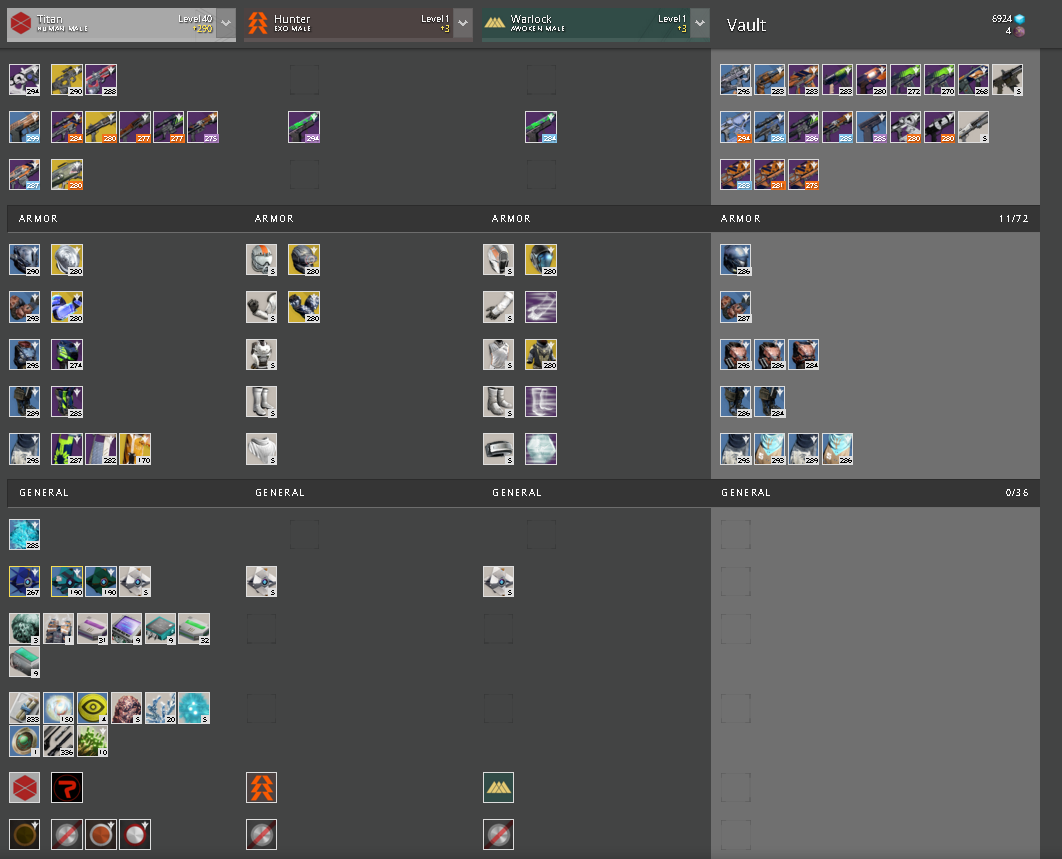Select the Hunter's green 294 weapon

click(x=304, y=127)
